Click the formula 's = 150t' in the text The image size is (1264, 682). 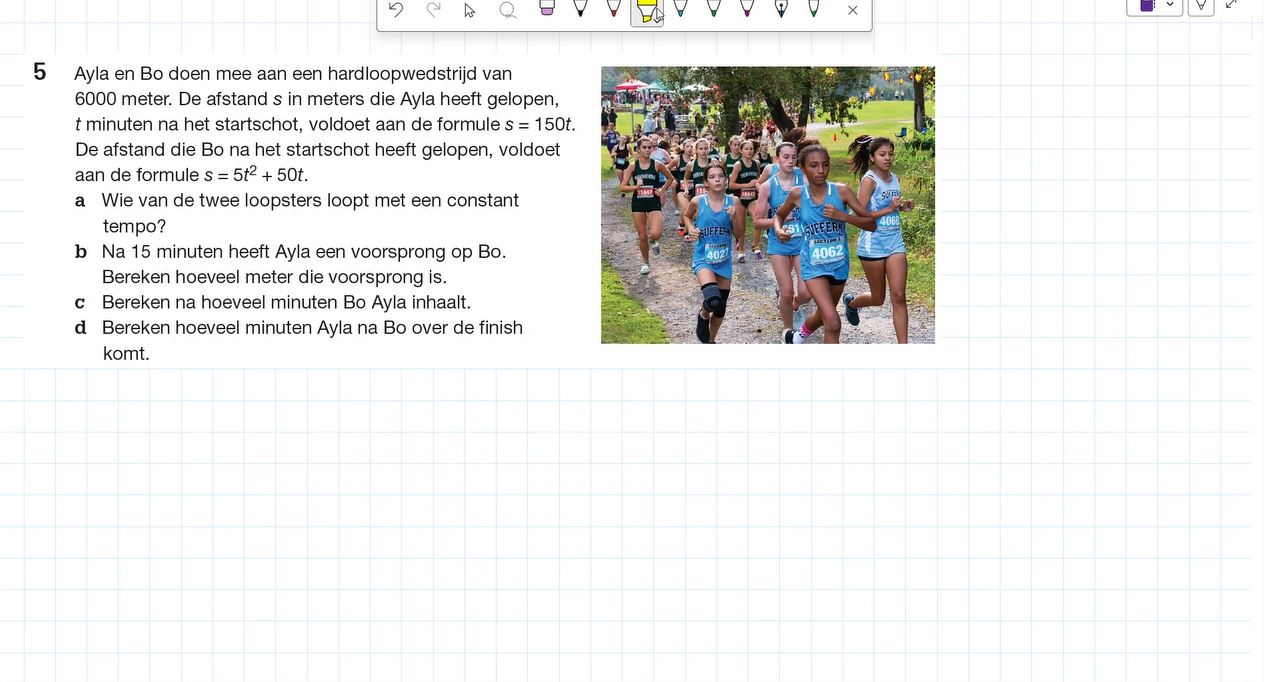pyautogui.click(x=539, y=124)
